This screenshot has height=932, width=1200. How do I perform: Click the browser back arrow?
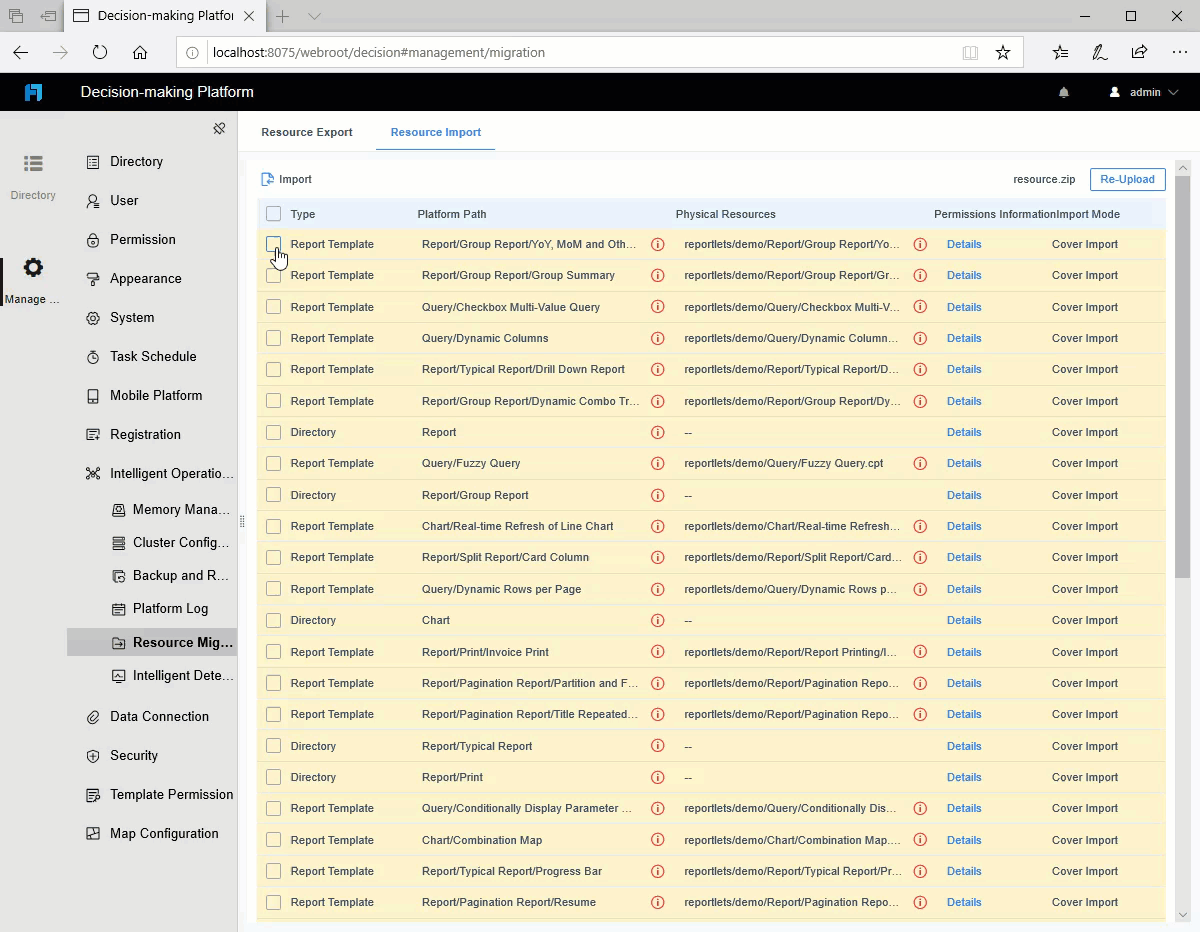pyautogui.click(x=21, y=52)
